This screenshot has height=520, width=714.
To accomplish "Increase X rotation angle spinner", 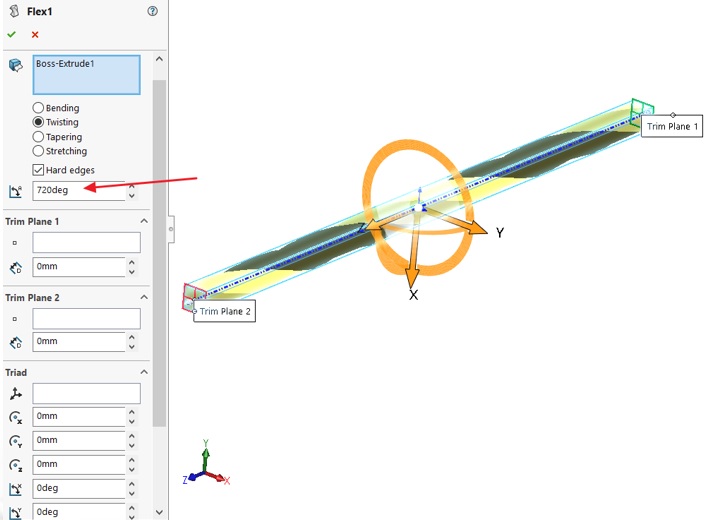I will [x=132, y=484].
